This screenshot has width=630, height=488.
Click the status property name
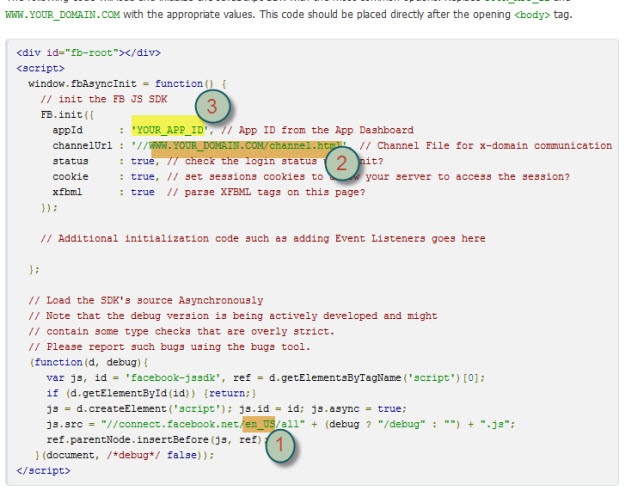(x=70, y=161)
